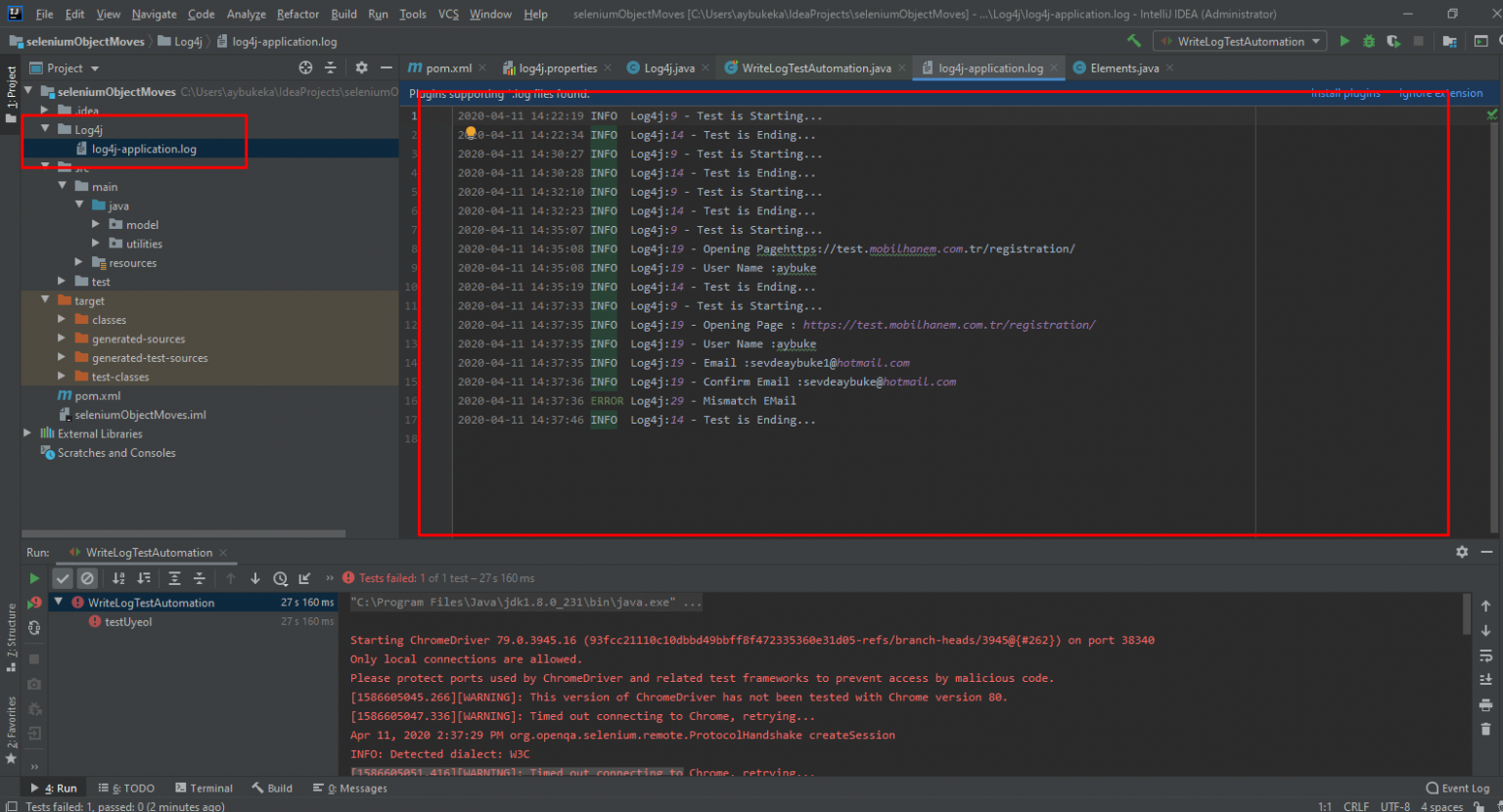Expand the resources folder node
Screen dimensions: 1503x812
click(79, 262)
